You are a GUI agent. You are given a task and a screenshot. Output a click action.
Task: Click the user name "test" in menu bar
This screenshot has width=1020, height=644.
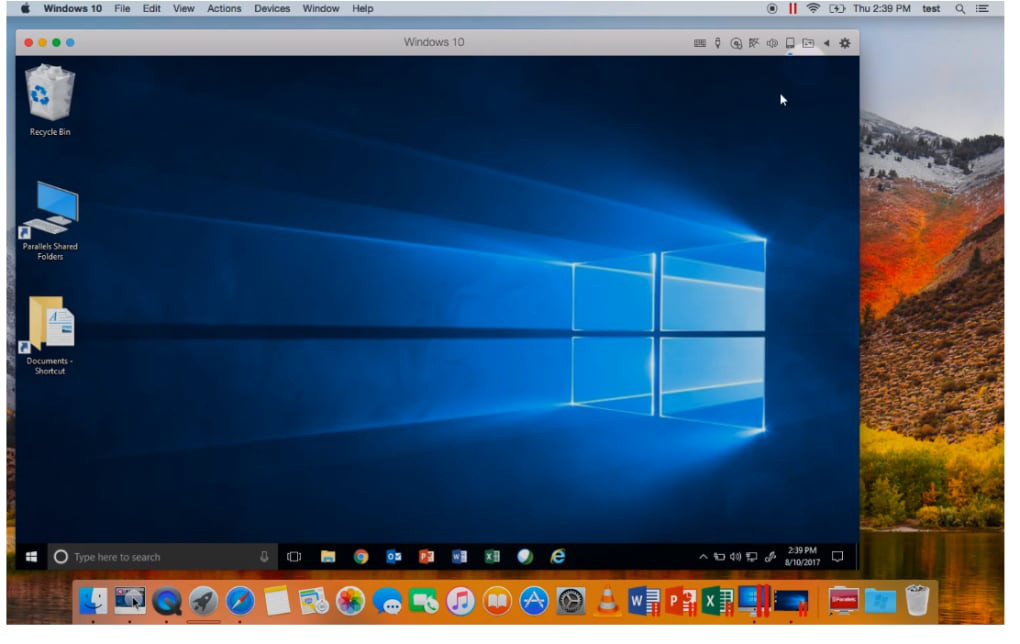(931, 8)
